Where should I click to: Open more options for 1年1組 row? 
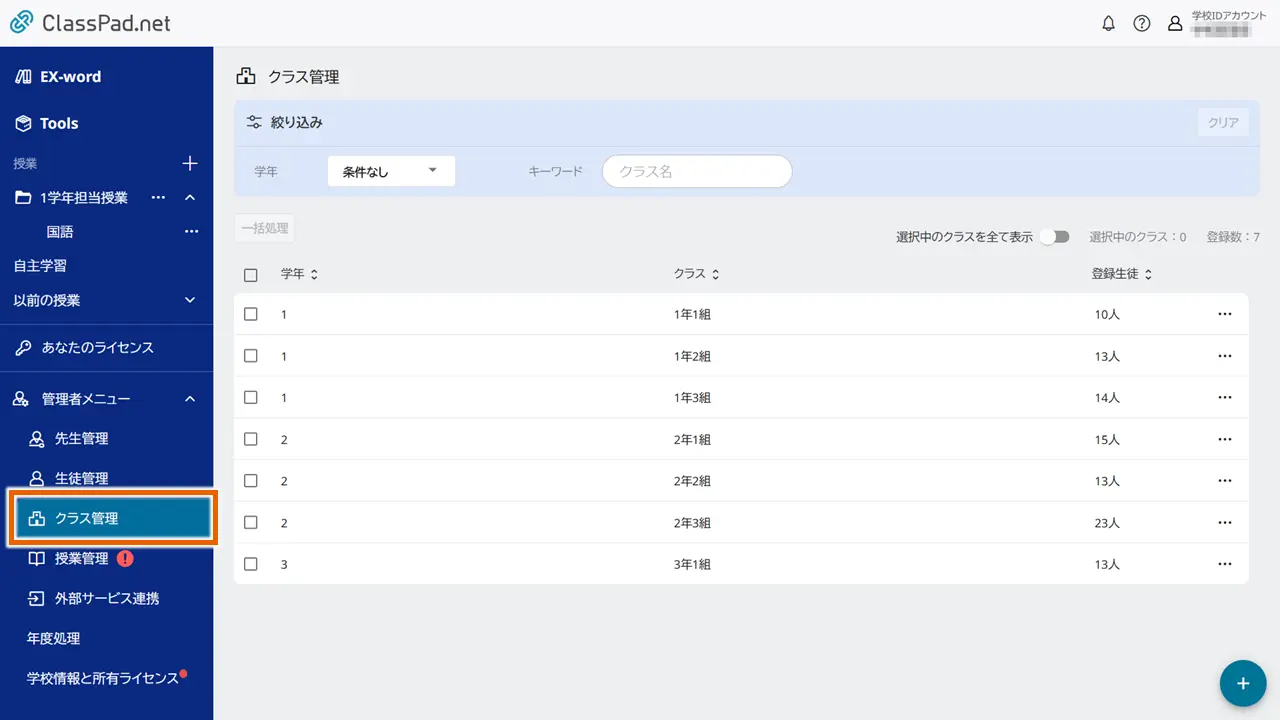tap(1224, 314)
